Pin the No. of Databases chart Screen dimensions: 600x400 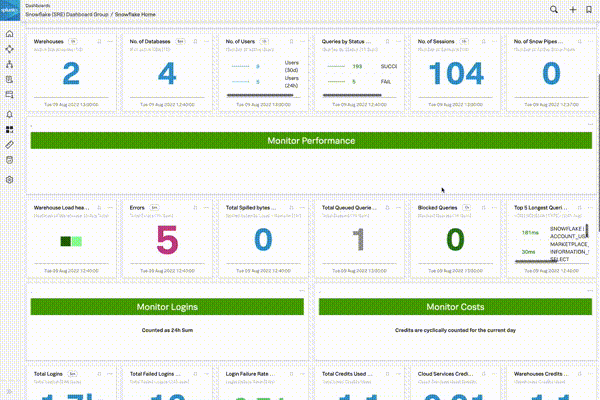193,42
